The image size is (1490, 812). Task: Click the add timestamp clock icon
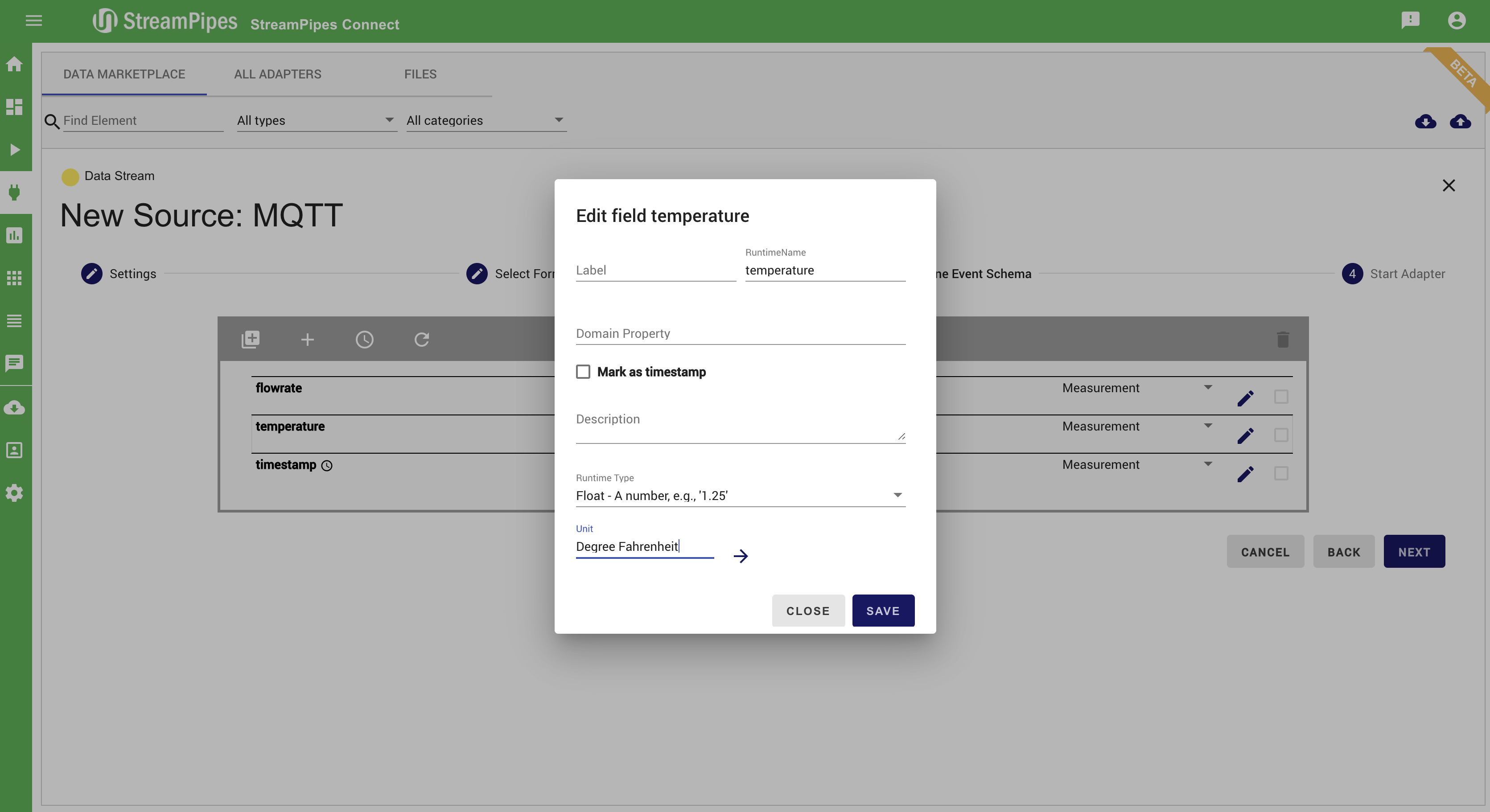tap(364, 340)
